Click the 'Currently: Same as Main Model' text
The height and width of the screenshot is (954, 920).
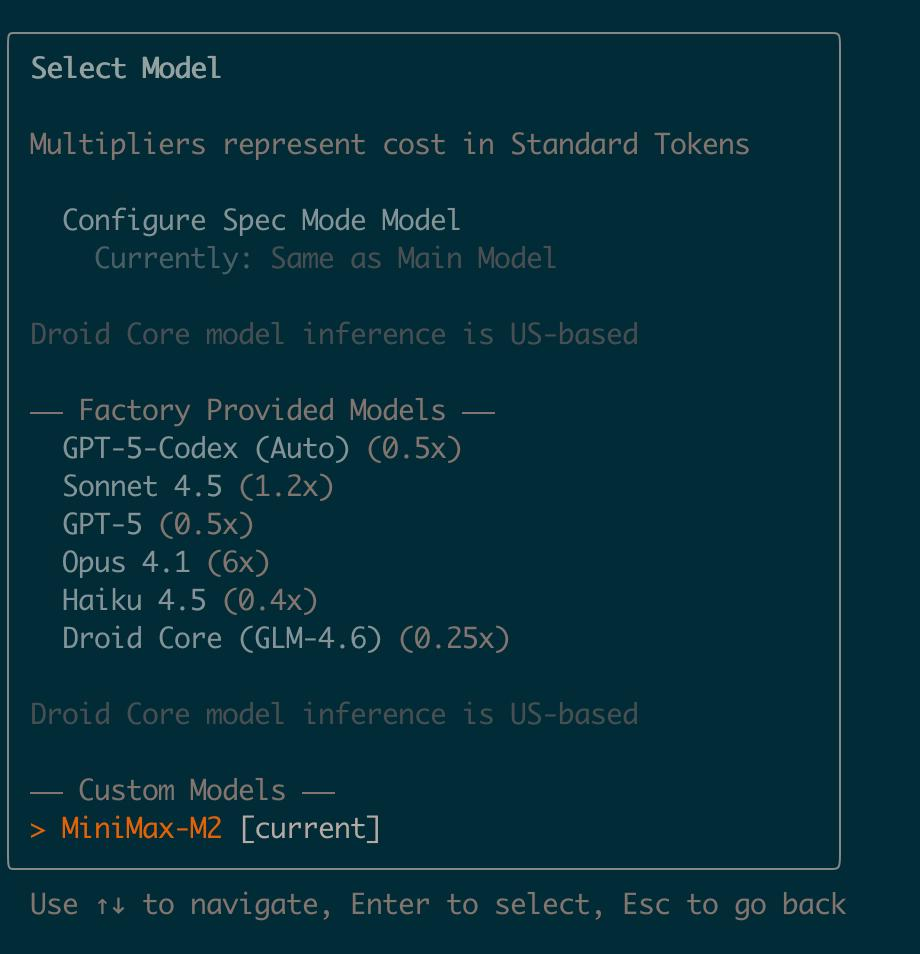point(324,258)
